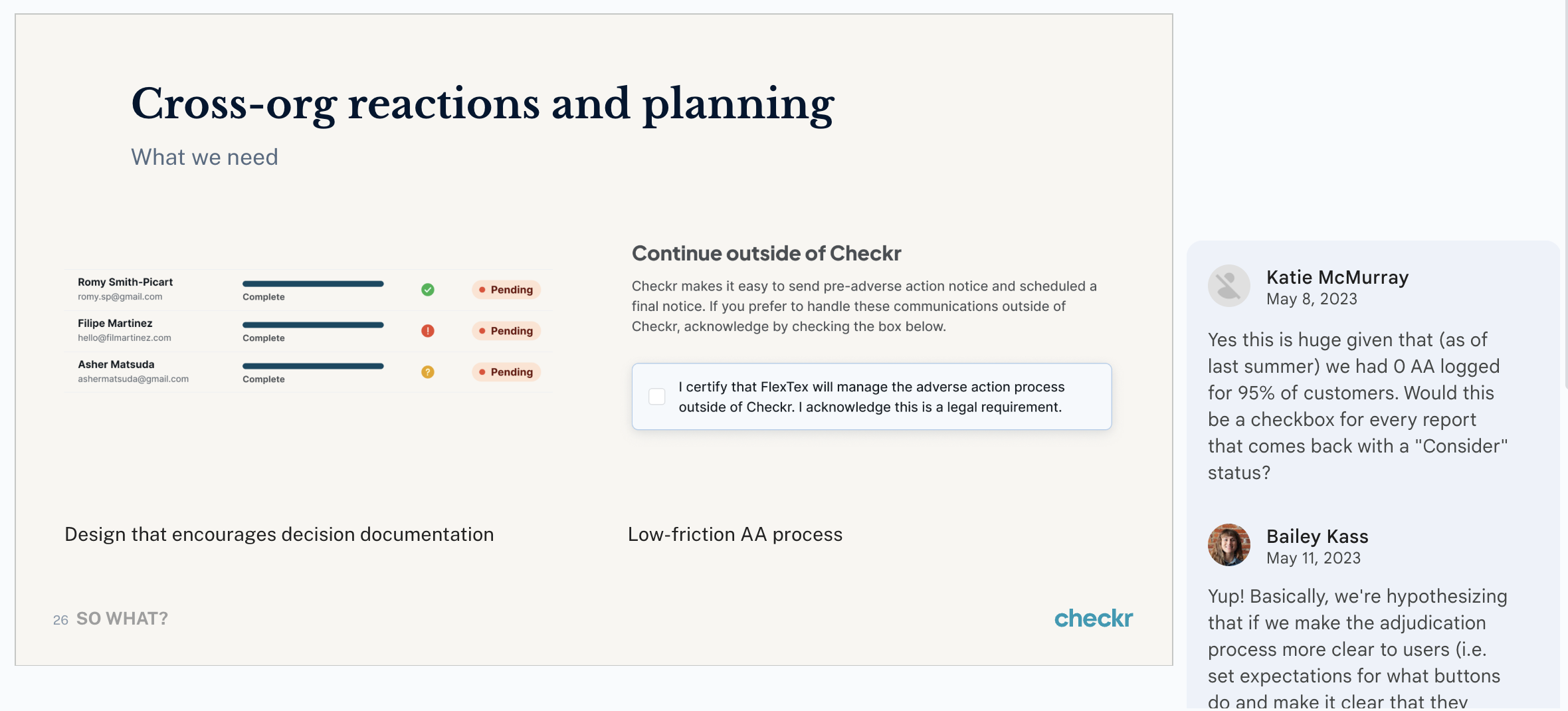Click Katie McMurray's comment author name

(1337, 277)
